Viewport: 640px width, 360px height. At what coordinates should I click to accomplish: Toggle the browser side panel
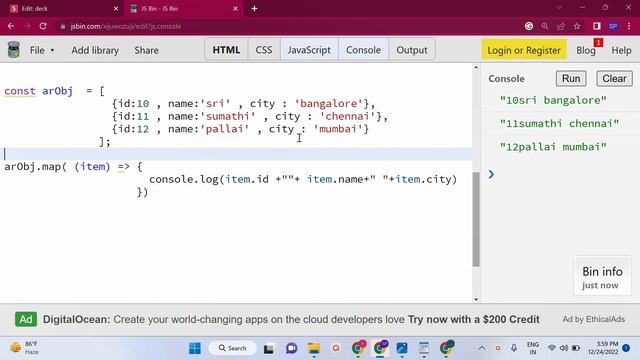(597, 26)
